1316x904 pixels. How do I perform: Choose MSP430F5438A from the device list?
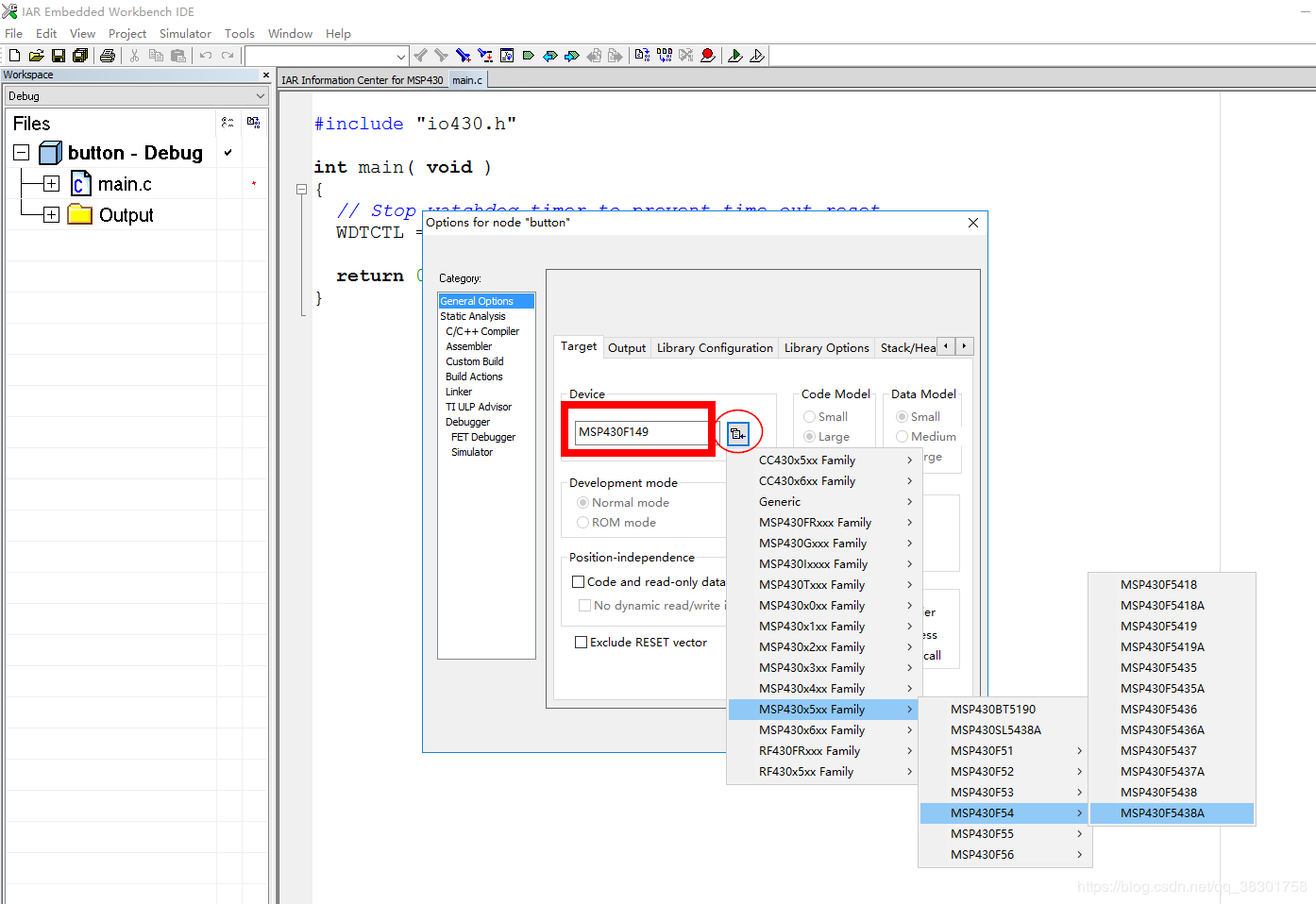[x=1162, y=813]
